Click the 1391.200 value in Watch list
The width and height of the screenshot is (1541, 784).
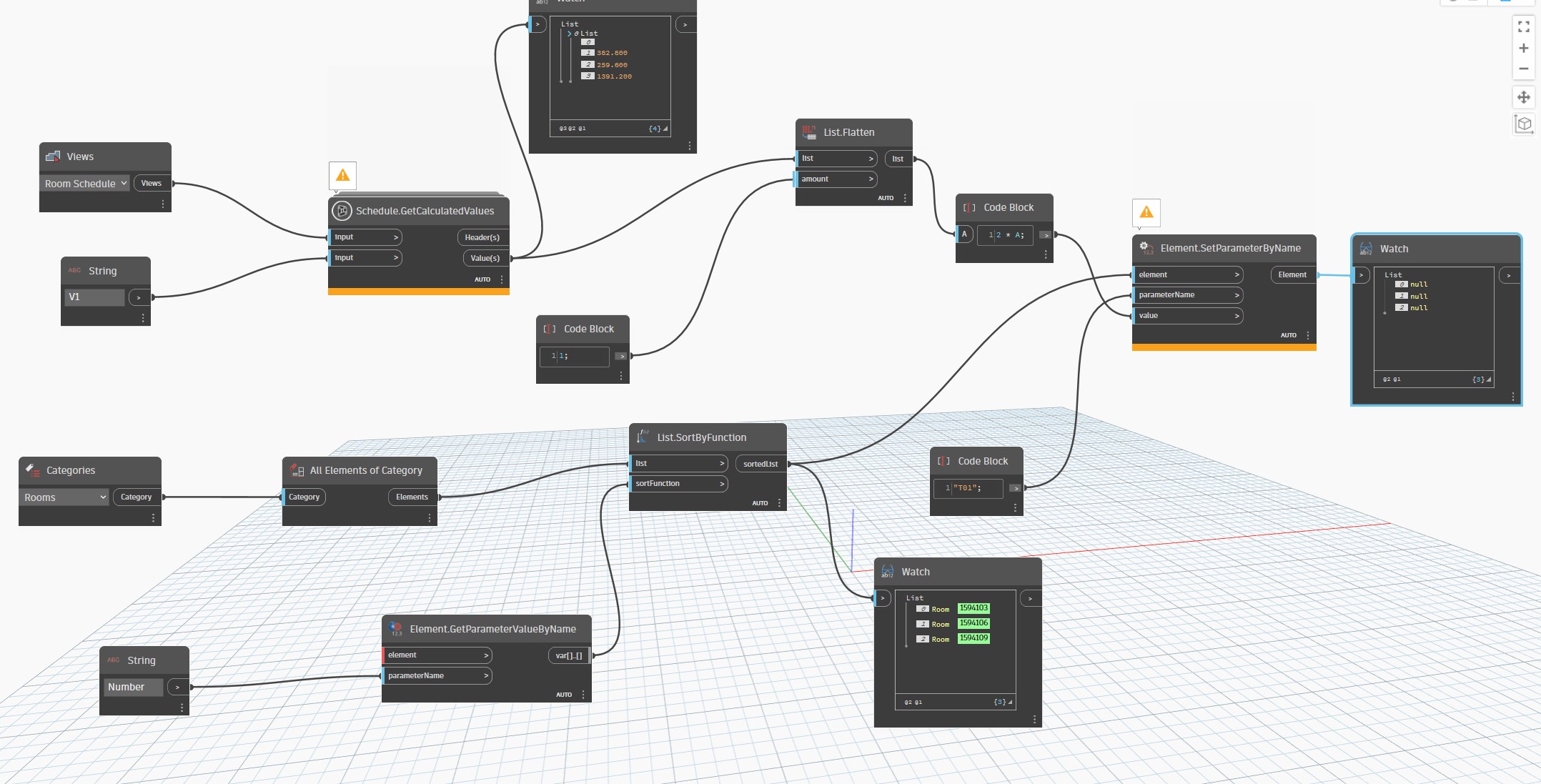614,76
